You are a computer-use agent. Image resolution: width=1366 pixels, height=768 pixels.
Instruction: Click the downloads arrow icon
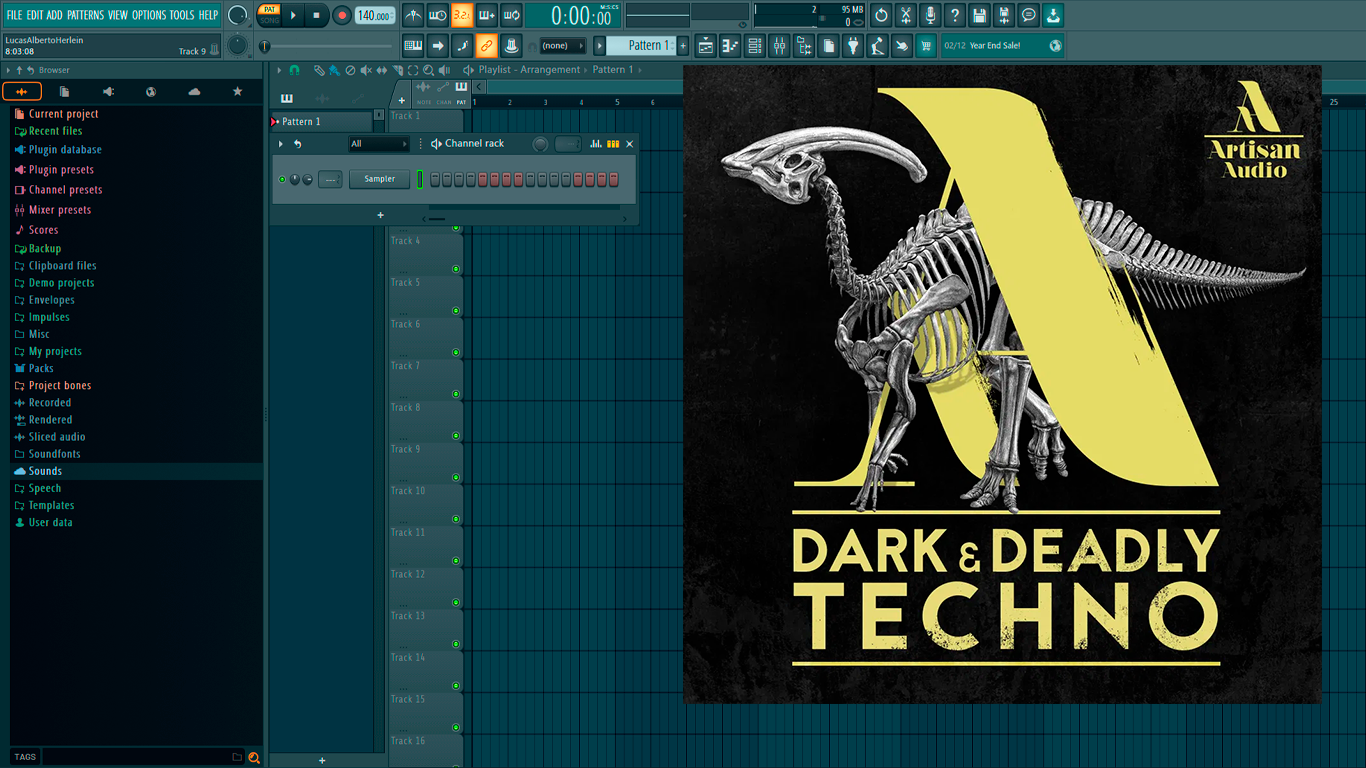pos(1054,15)
